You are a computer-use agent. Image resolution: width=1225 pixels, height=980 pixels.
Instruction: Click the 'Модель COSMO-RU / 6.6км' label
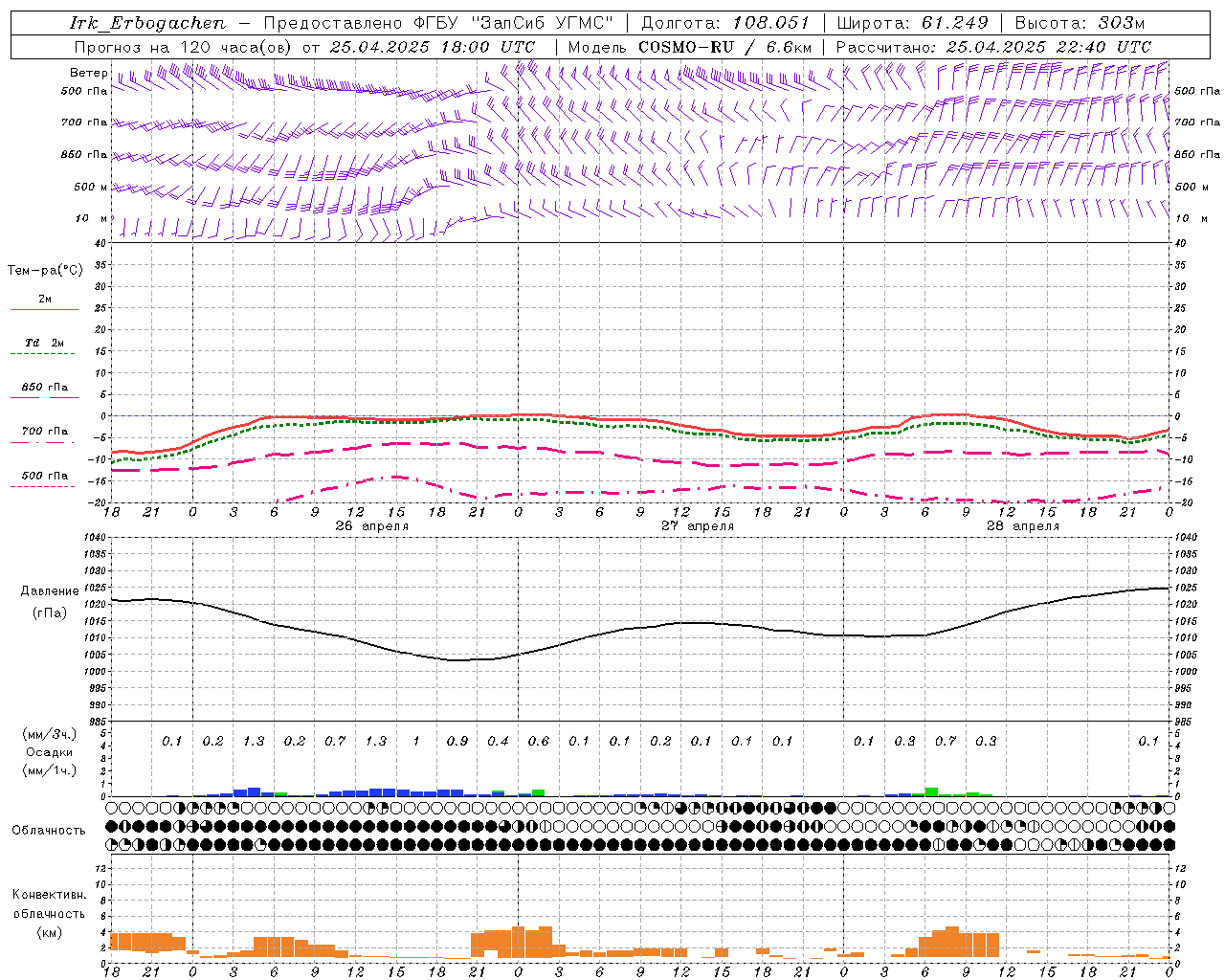tap(690, 47)
